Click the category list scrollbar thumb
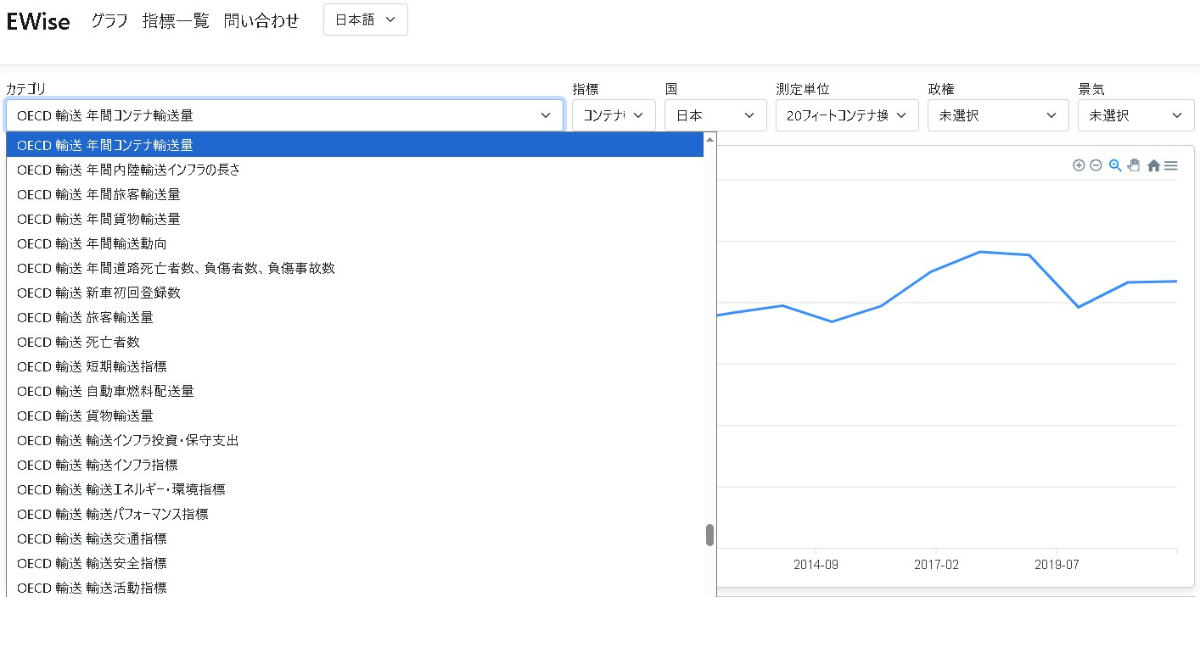 coord(710,535)
